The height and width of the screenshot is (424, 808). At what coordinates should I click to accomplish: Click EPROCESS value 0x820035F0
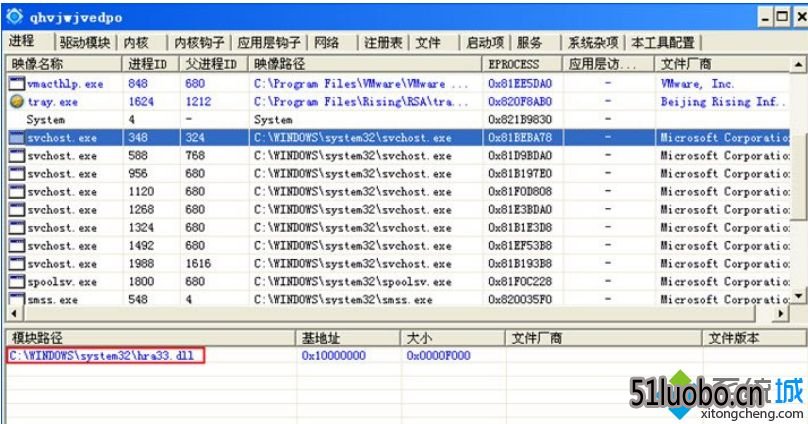520,299
